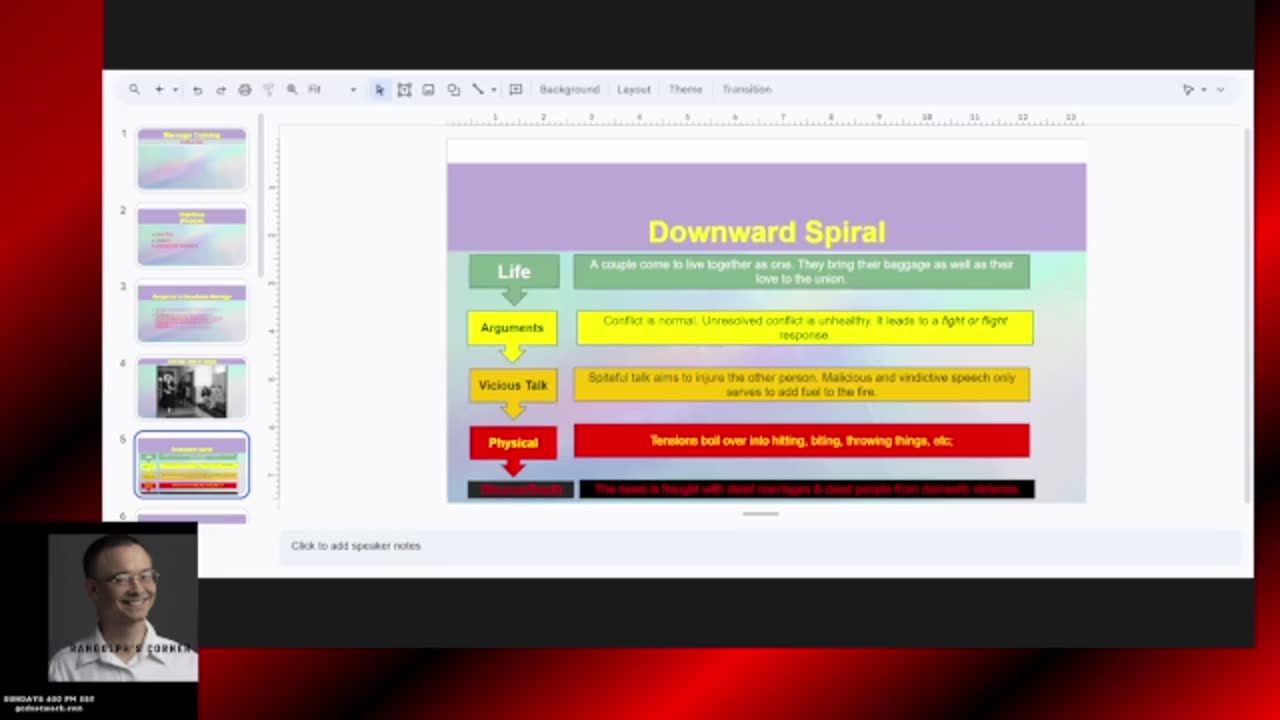Click the red Physical box

(513, 442)
